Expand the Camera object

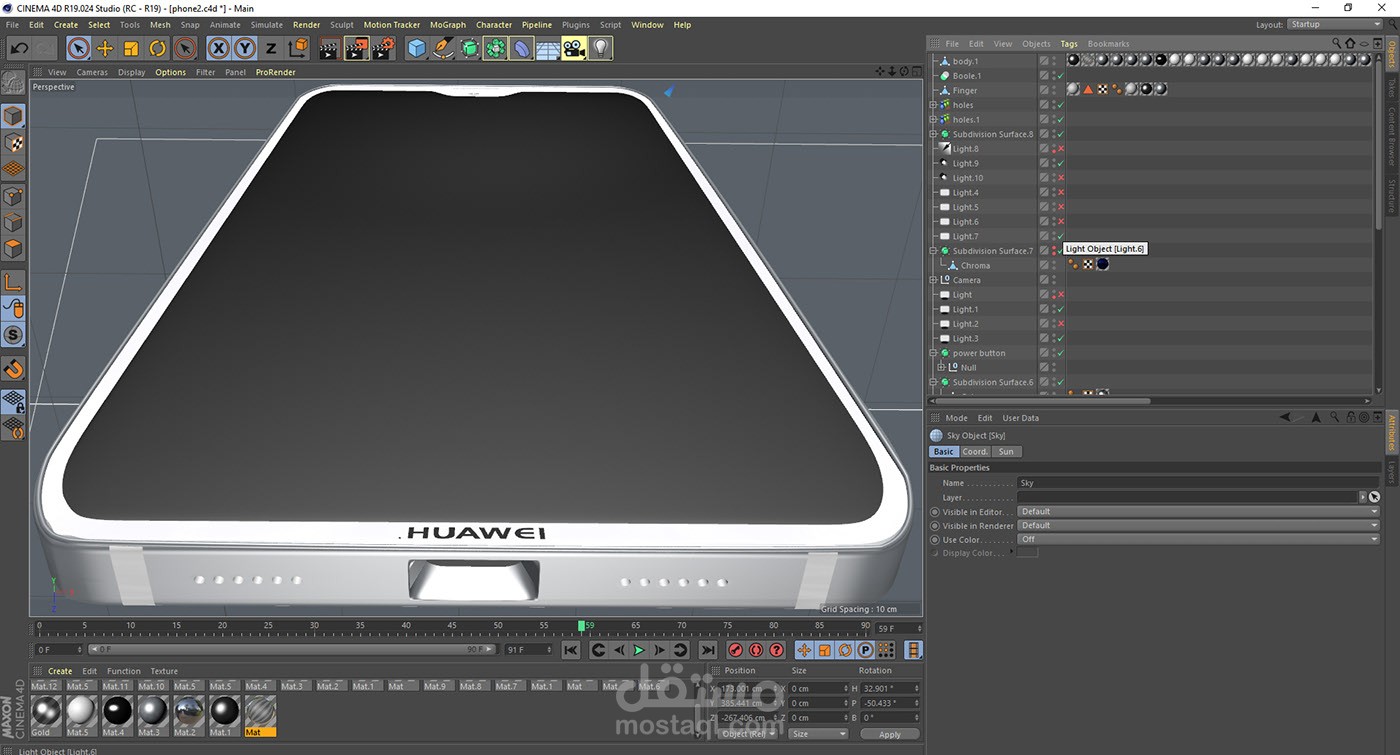pos(934,280)
